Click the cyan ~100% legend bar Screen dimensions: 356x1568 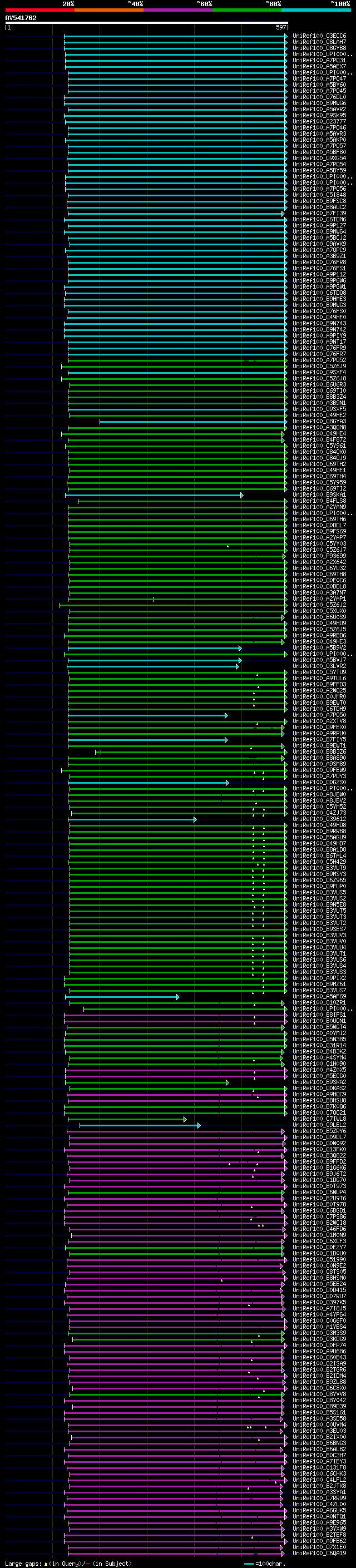pos(315,10)
